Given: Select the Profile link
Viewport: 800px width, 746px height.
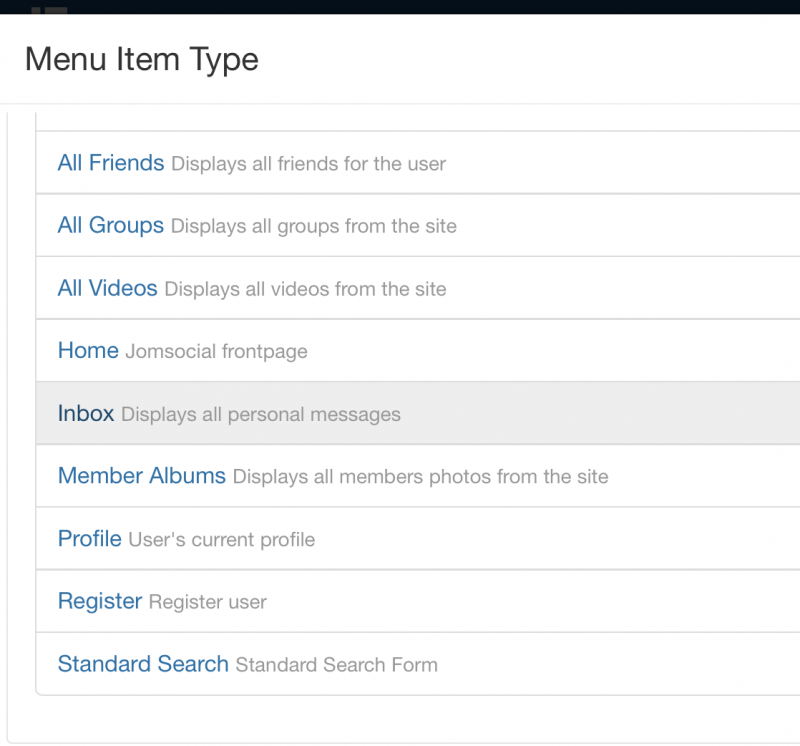Looking at the screenshot, I should 89,538.
